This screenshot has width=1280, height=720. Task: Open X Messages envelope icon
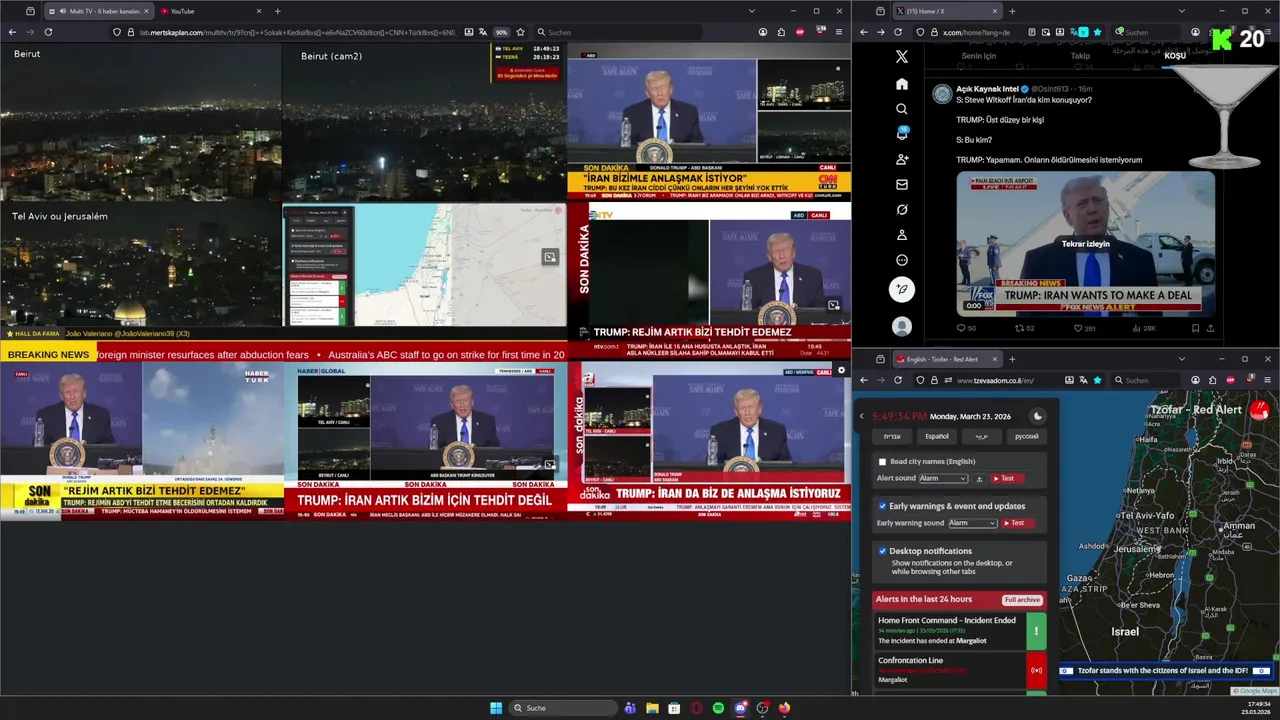click(902, 185)
